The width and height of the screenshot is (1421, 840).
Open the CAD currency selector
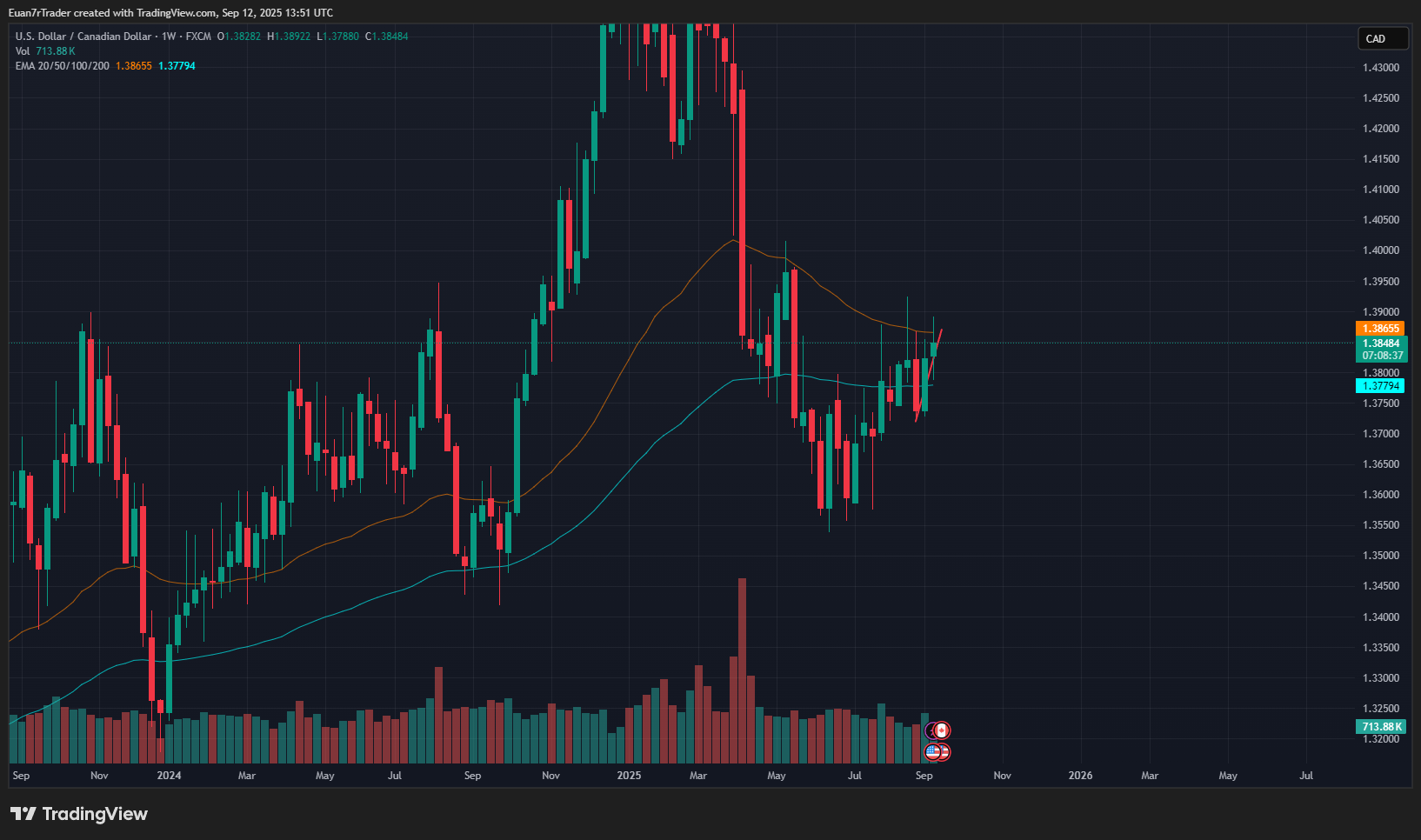point(1383,38)
